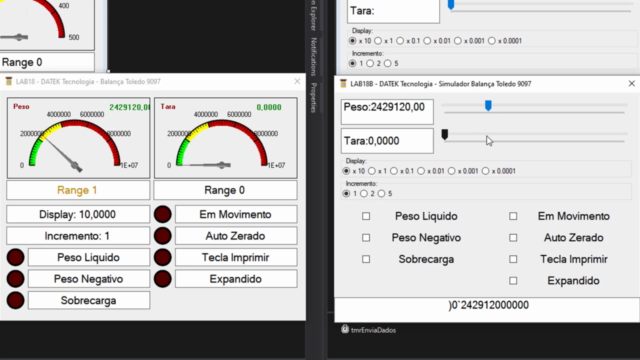
Task: Select Display x 0.001 in LAB18B simulator
Action: click(451, 171)
